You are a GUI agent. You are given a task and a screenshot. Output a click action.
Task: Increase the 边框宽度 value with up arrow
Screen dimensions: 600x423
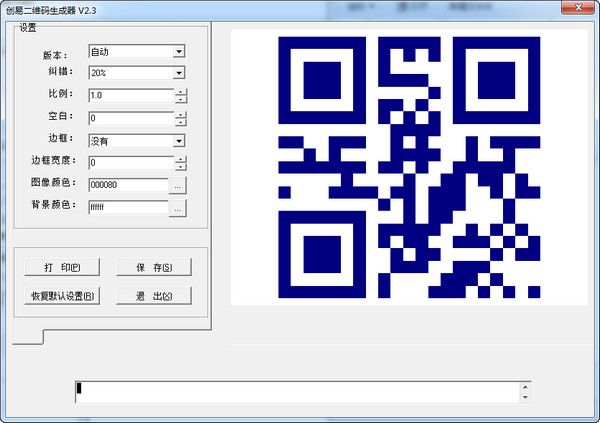click(x=181, y=159)
